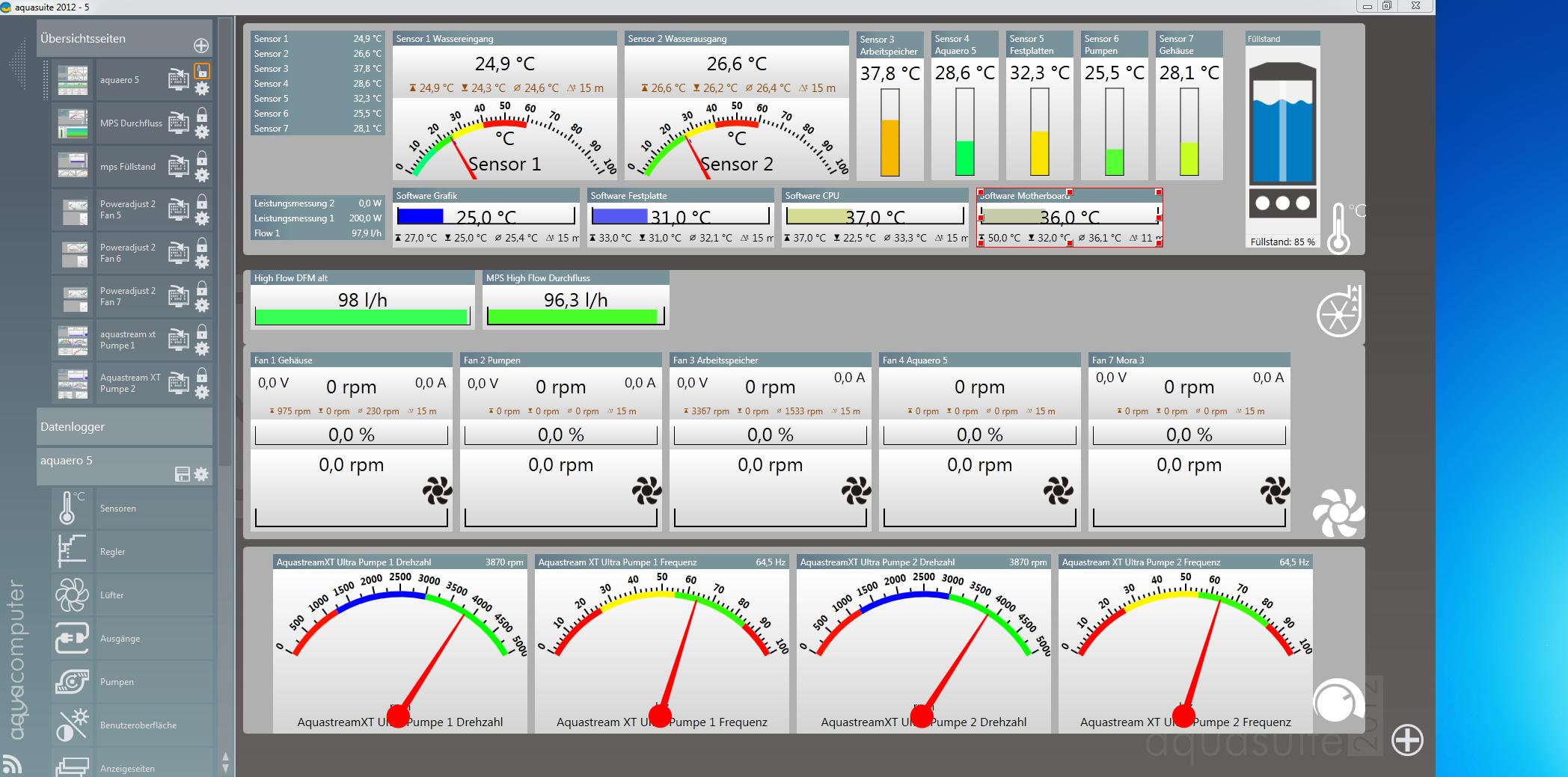
Task: Click the Fan 1 Gehäuse percentage bar
Action: [351, 435]
